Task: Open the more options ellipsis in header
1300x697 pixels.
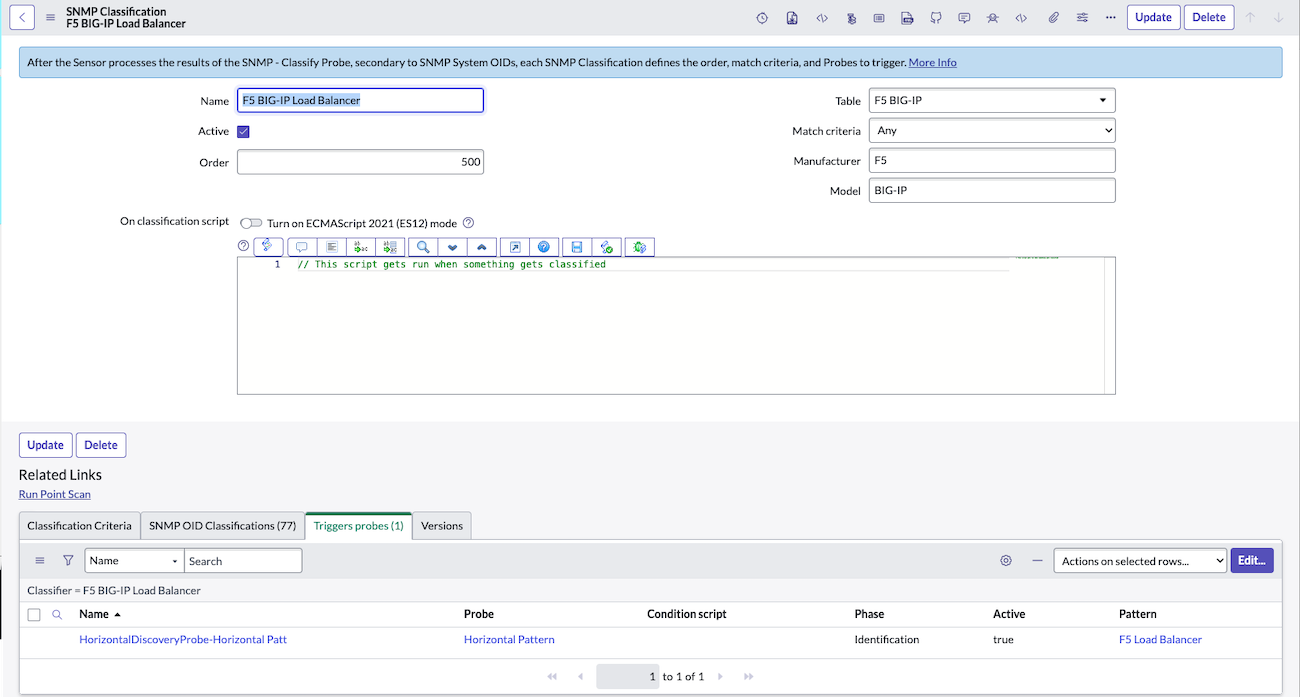Action: pos(1110,18)
